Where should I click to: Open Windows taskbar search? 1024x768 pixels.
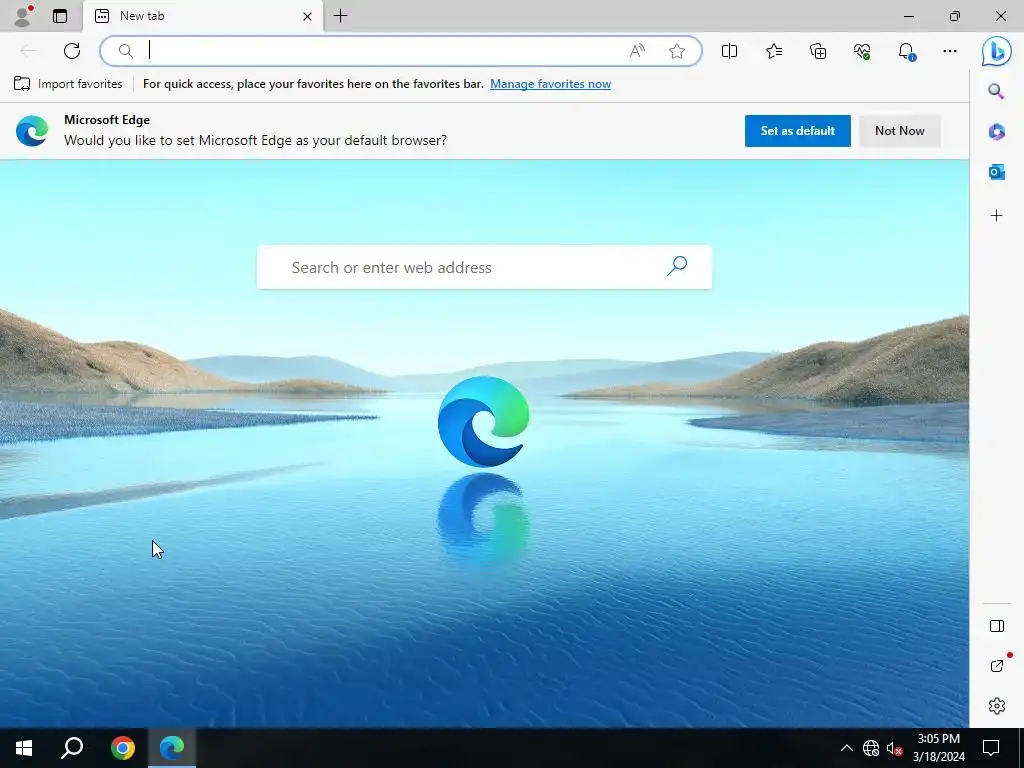click(x=72, y=748)
